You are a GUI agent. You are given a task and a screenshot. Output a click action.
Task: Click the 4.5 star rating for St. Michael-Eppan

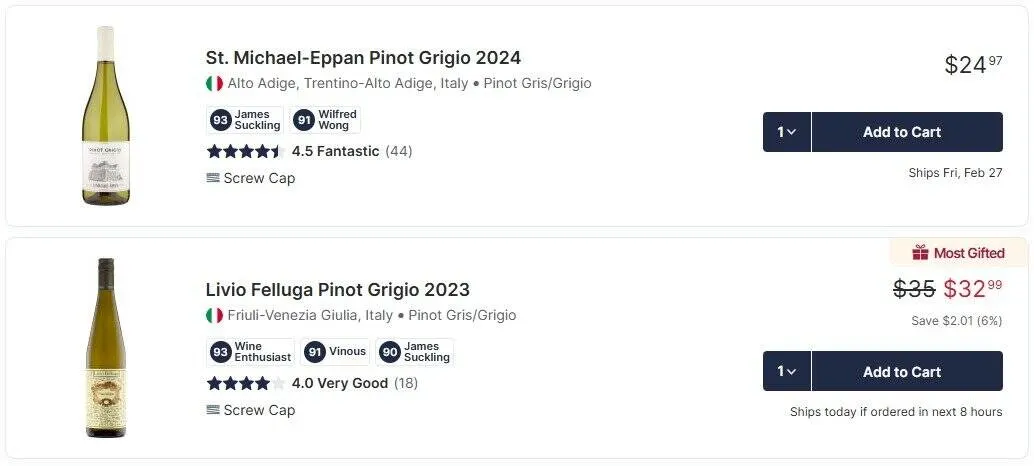pyautogui.click(x=245, y=151)
